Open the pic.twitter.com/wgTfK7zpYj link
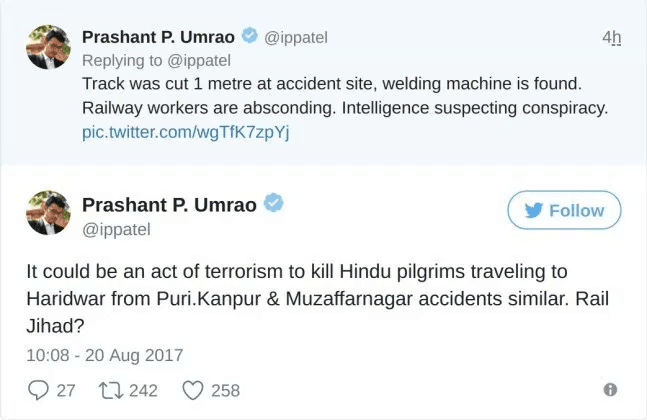This screenshot has width=647, height=420. click(185, 133)
